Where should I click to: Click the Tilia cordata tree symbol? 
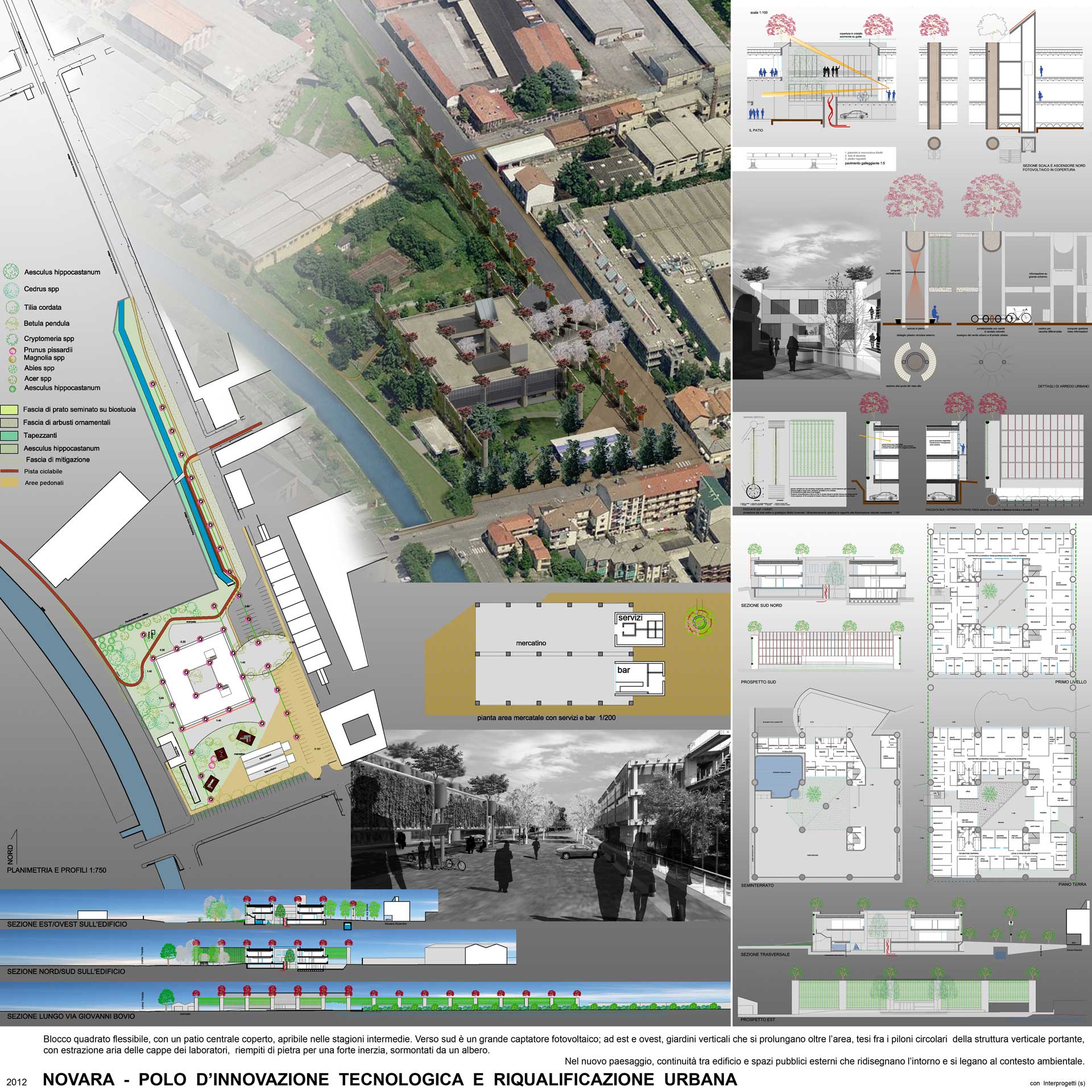[12, 308]
